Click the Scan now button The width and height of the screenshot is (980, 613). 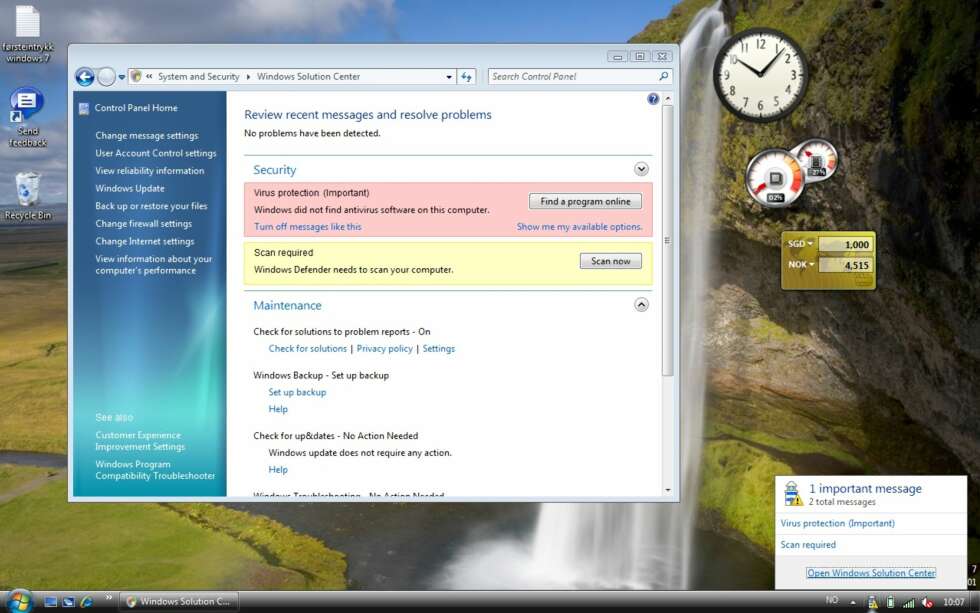point(611,261)
